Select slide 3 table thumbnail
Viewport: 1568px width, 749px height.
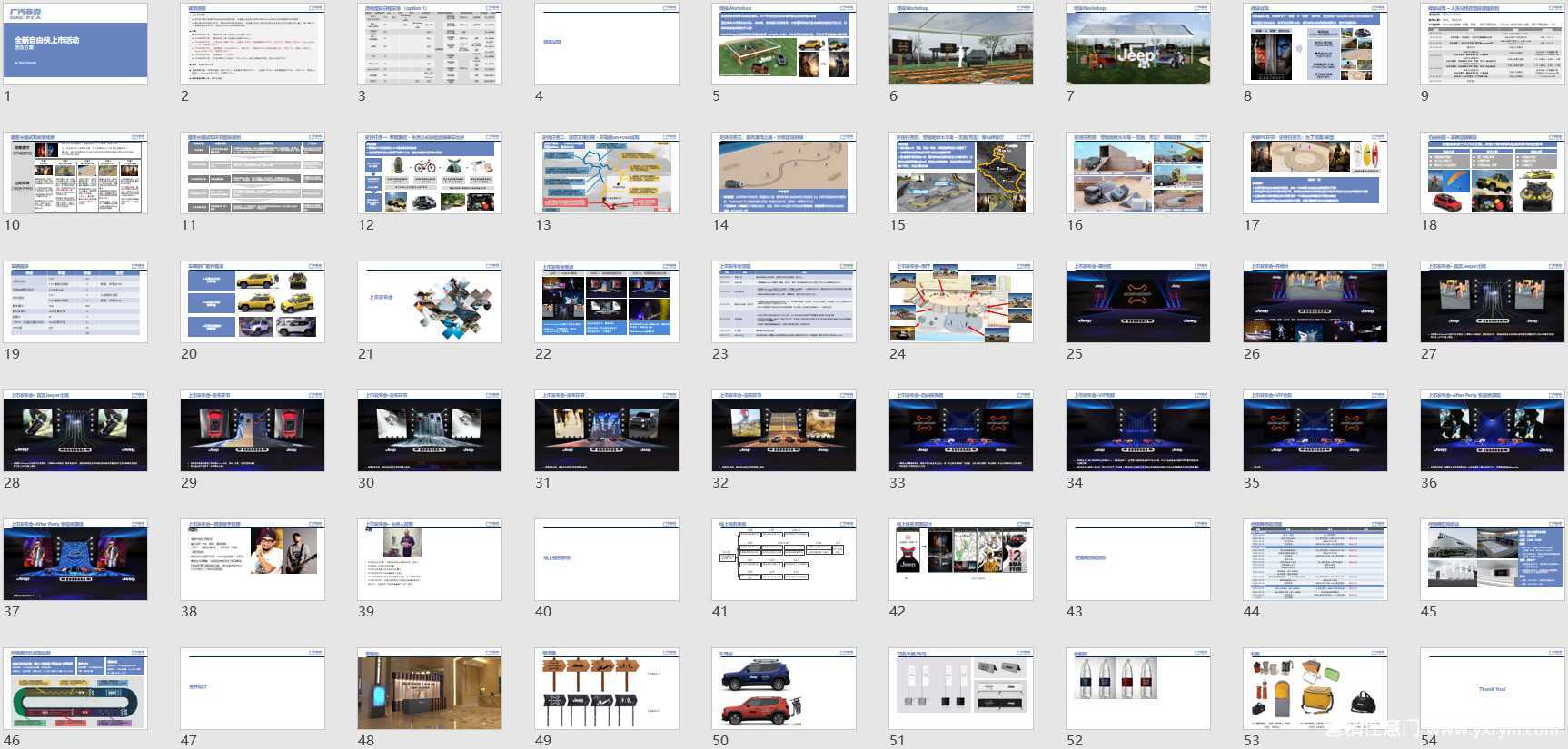click(x=430, y=44)
